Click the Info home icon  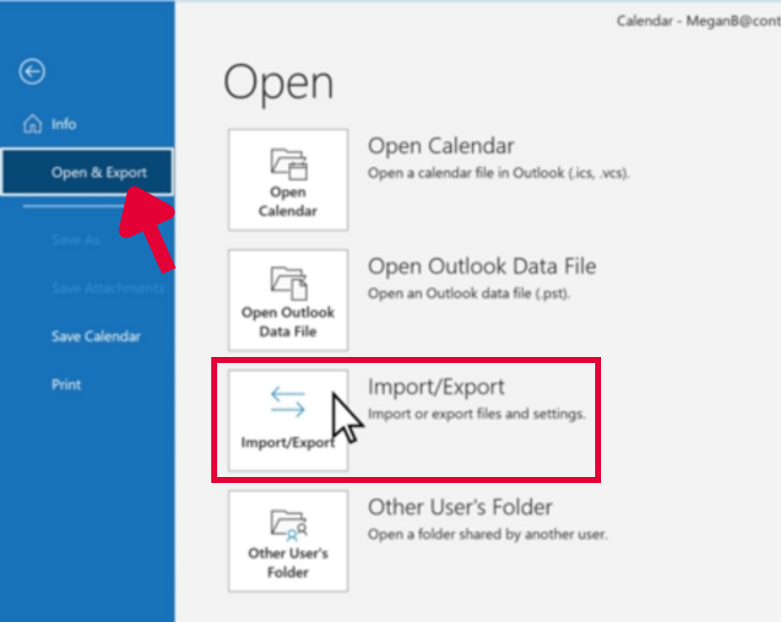(x=32, y=124)
